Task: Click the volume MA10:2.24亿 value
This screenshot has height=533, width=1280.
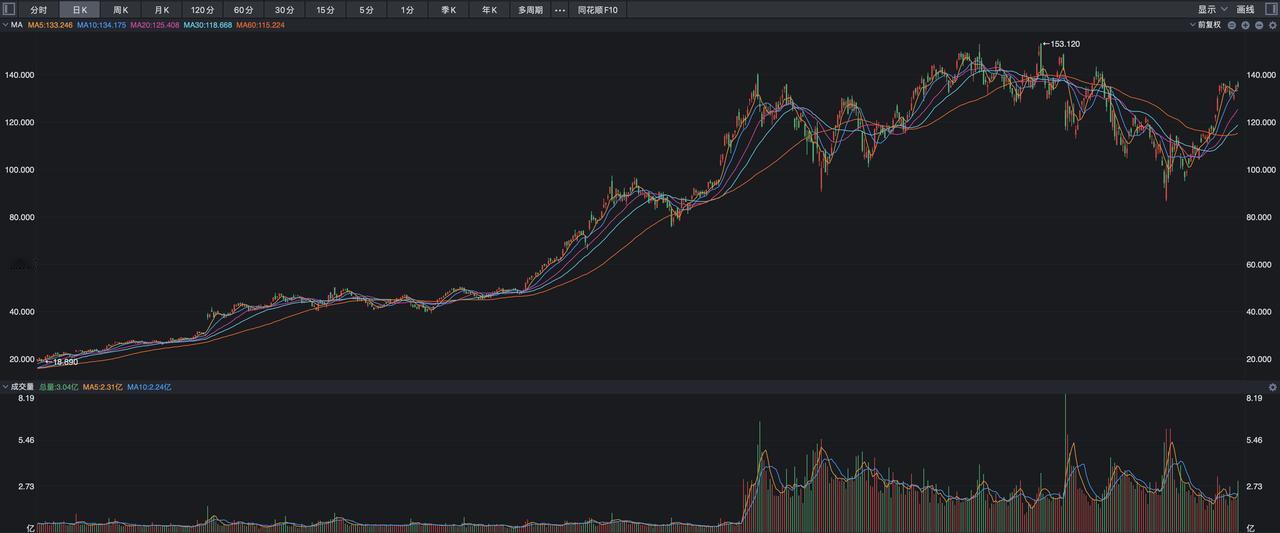Action: click(149, 387)
